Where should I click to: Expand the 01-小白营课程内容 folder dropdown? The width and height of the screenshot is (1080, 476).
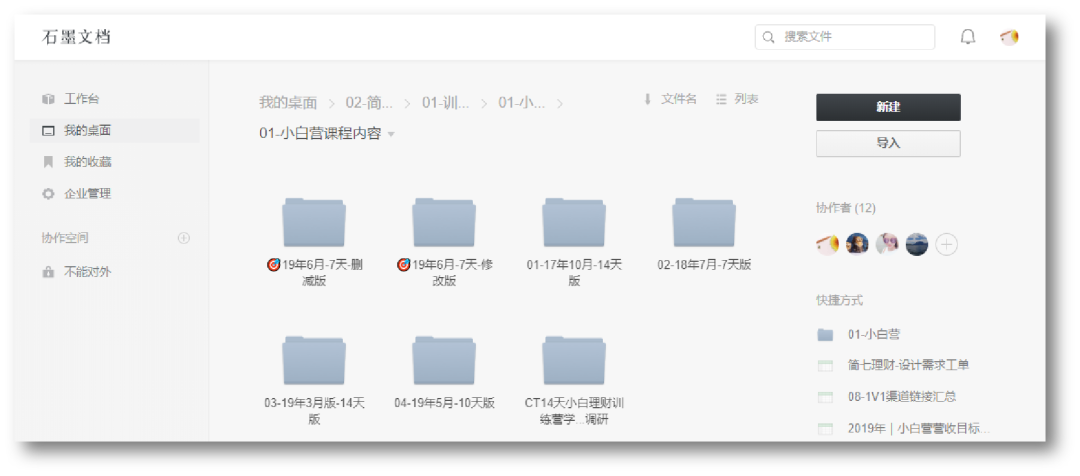[x=391, y=134]
